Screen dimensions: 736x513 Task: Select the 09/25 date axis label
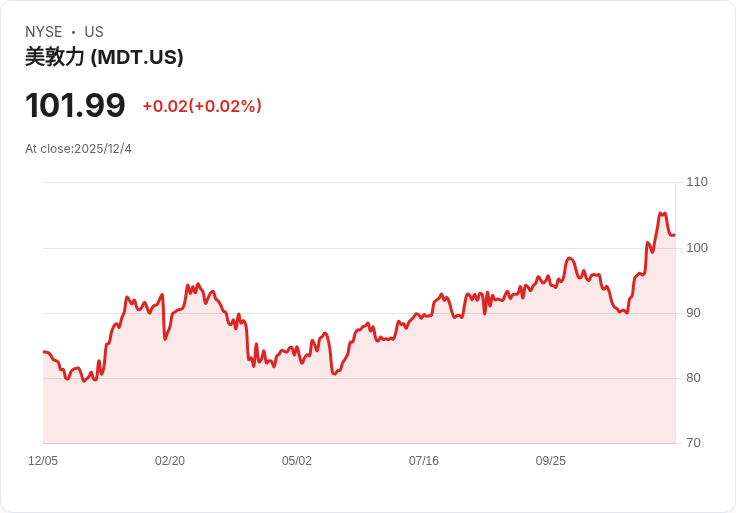click(551, 461)
